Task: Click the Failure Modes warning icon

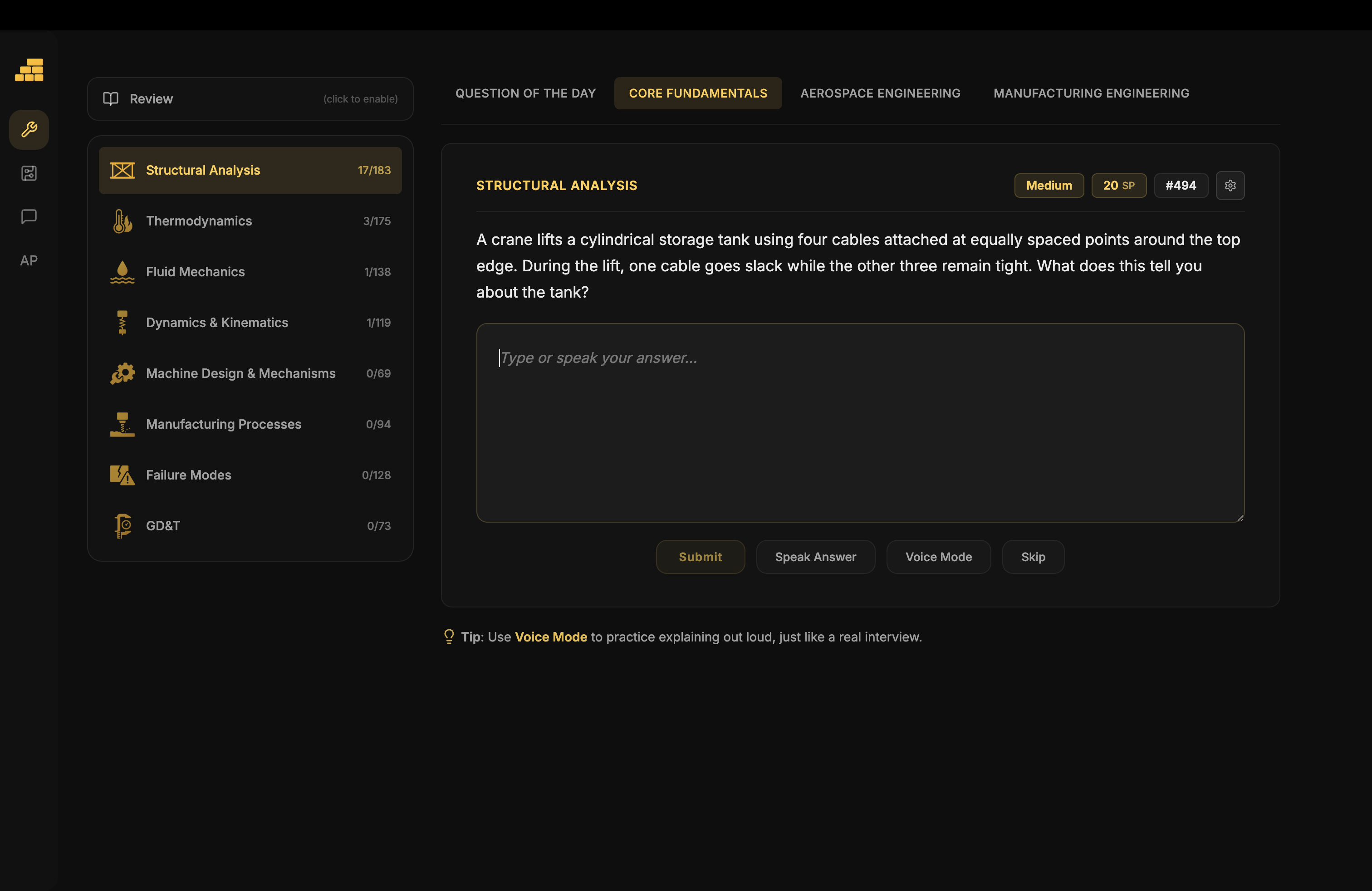Action: (x=122, y=475)
